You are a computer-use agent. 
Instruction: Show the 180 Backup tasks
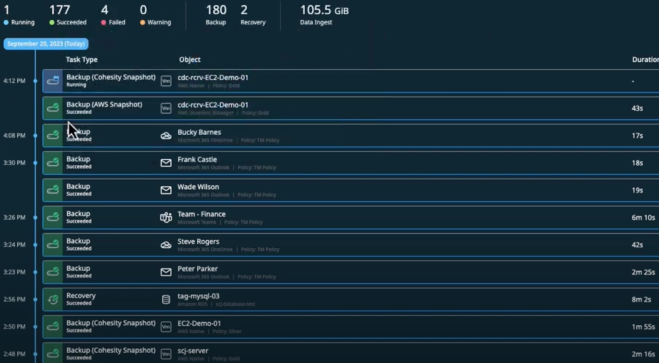tap(216, 15)
